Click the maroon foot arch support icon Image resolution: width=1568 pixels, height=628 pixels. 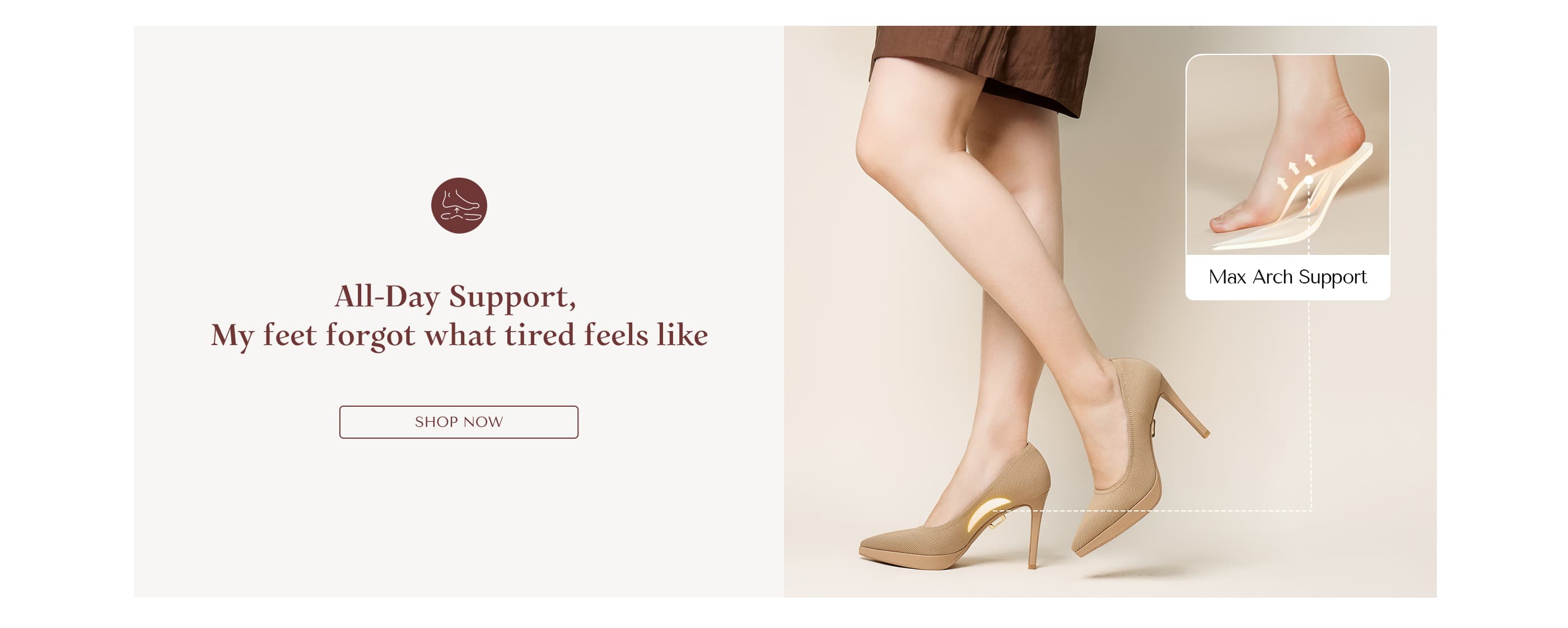pos(459,205)
